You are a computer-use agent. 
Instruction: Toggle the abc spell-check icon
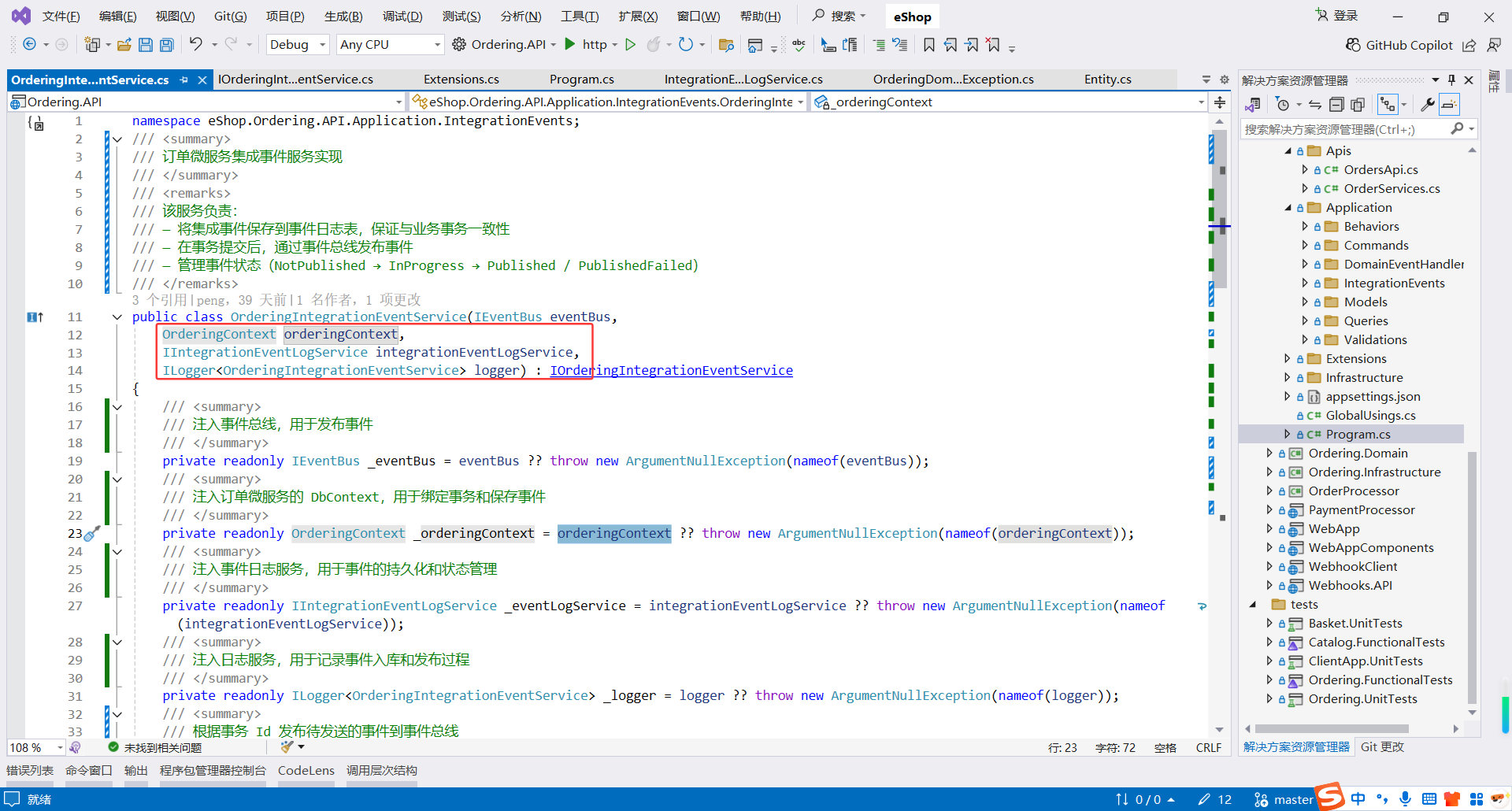[799, 45]
